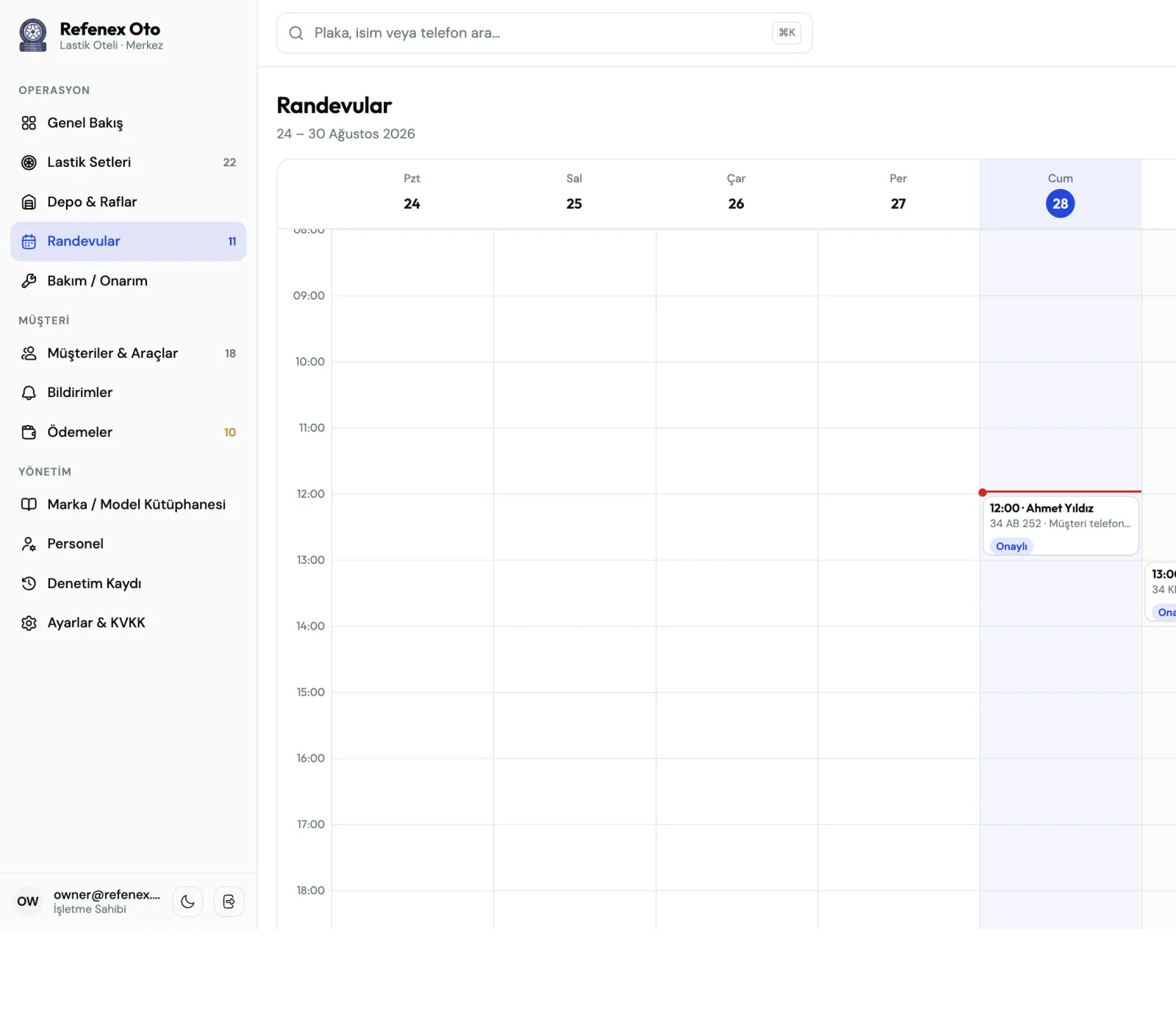Open Bildirimler bell icon

click(29, 393)
